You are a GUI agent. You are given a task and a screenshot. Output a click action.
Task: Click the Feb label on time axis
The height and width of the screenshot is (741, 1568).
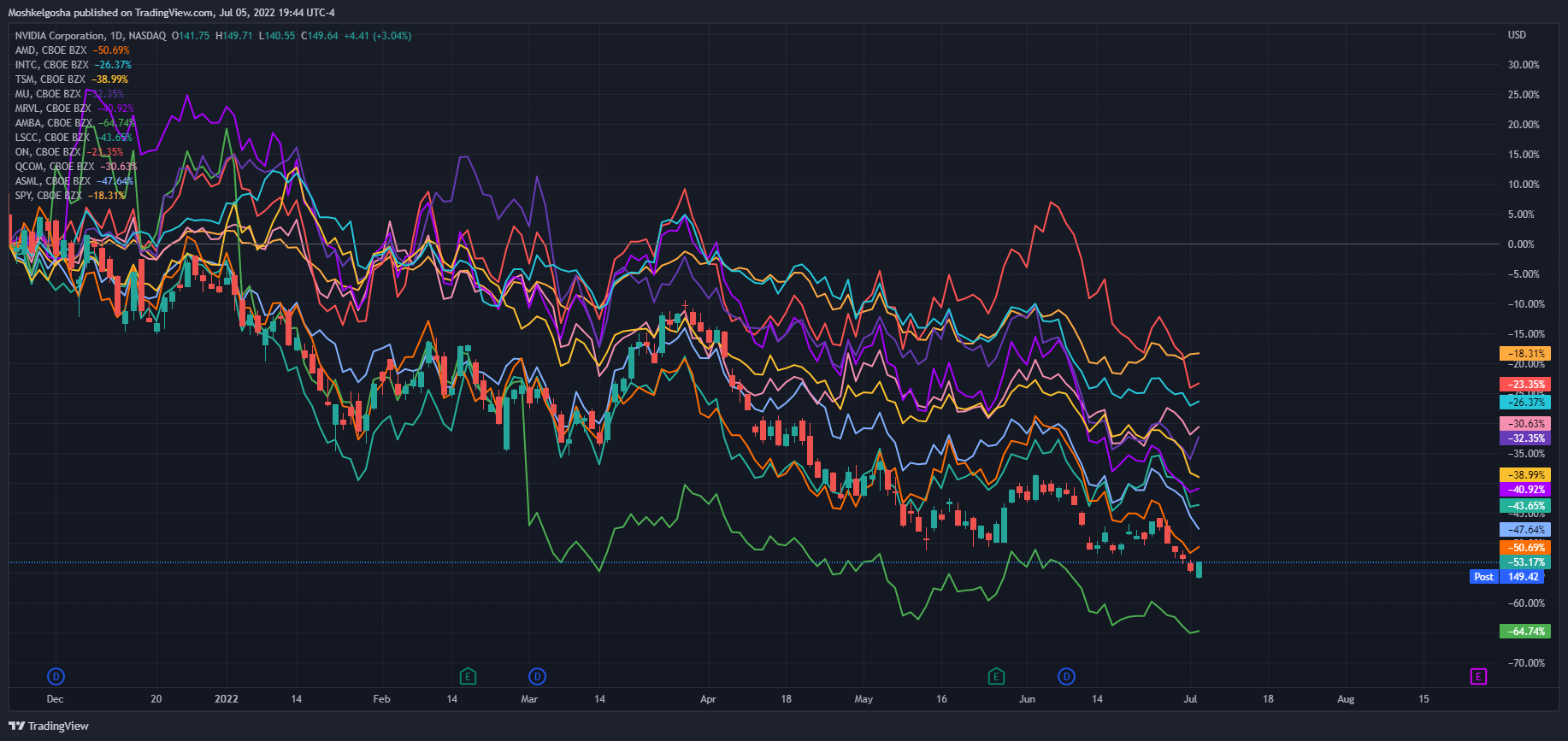coord(382,699)
